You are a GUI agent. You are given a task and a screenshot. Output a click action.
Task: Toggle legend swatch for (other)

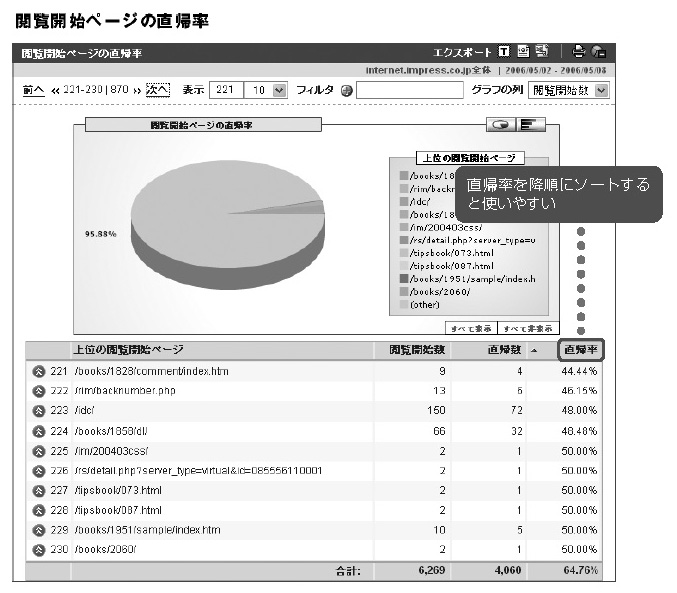pos(404,304)
